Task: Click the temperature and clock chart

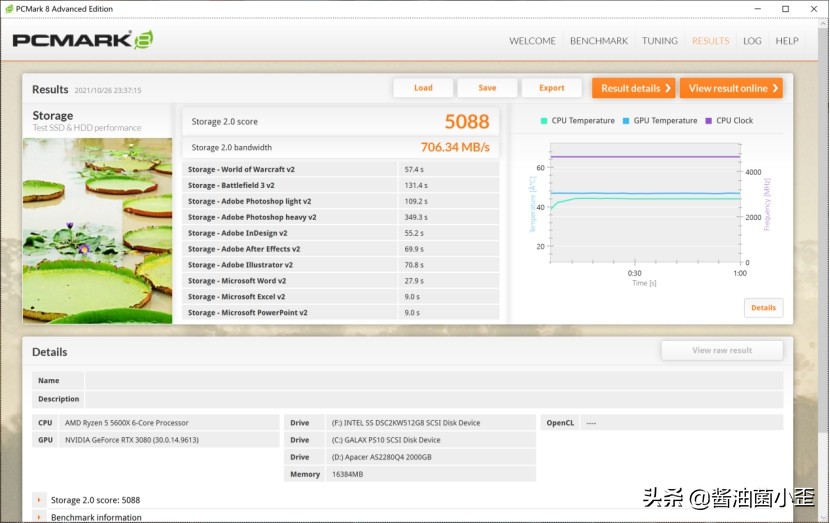Action: pos(645,203)
